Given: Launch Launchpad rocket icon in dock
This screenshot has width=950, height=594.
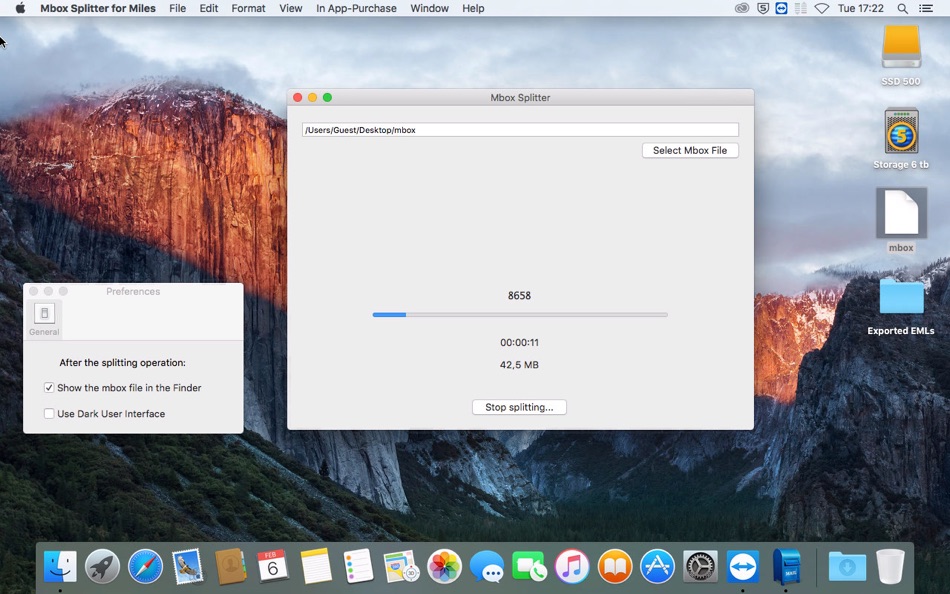Looking at the screenshot, I should (x=102, y=566).
